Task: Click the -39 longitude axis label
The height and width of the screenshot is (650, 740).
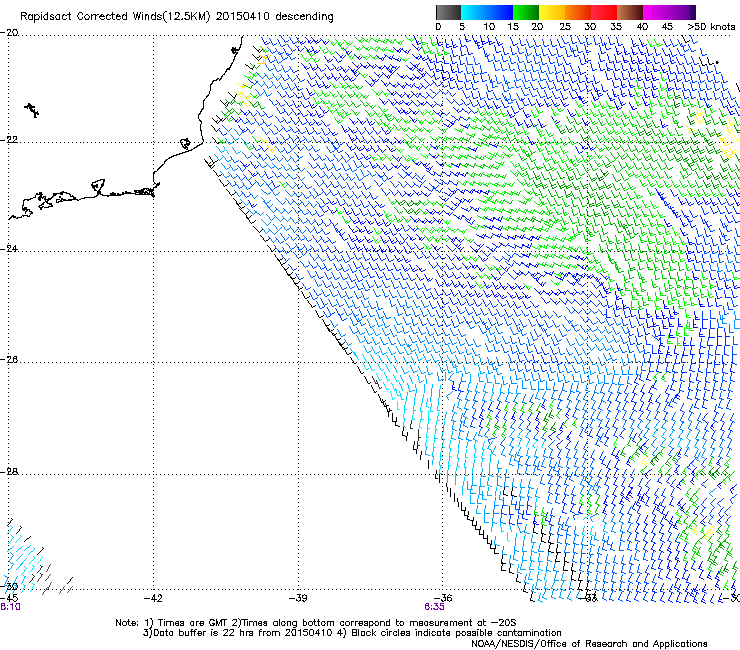Action: click(298, 598)
